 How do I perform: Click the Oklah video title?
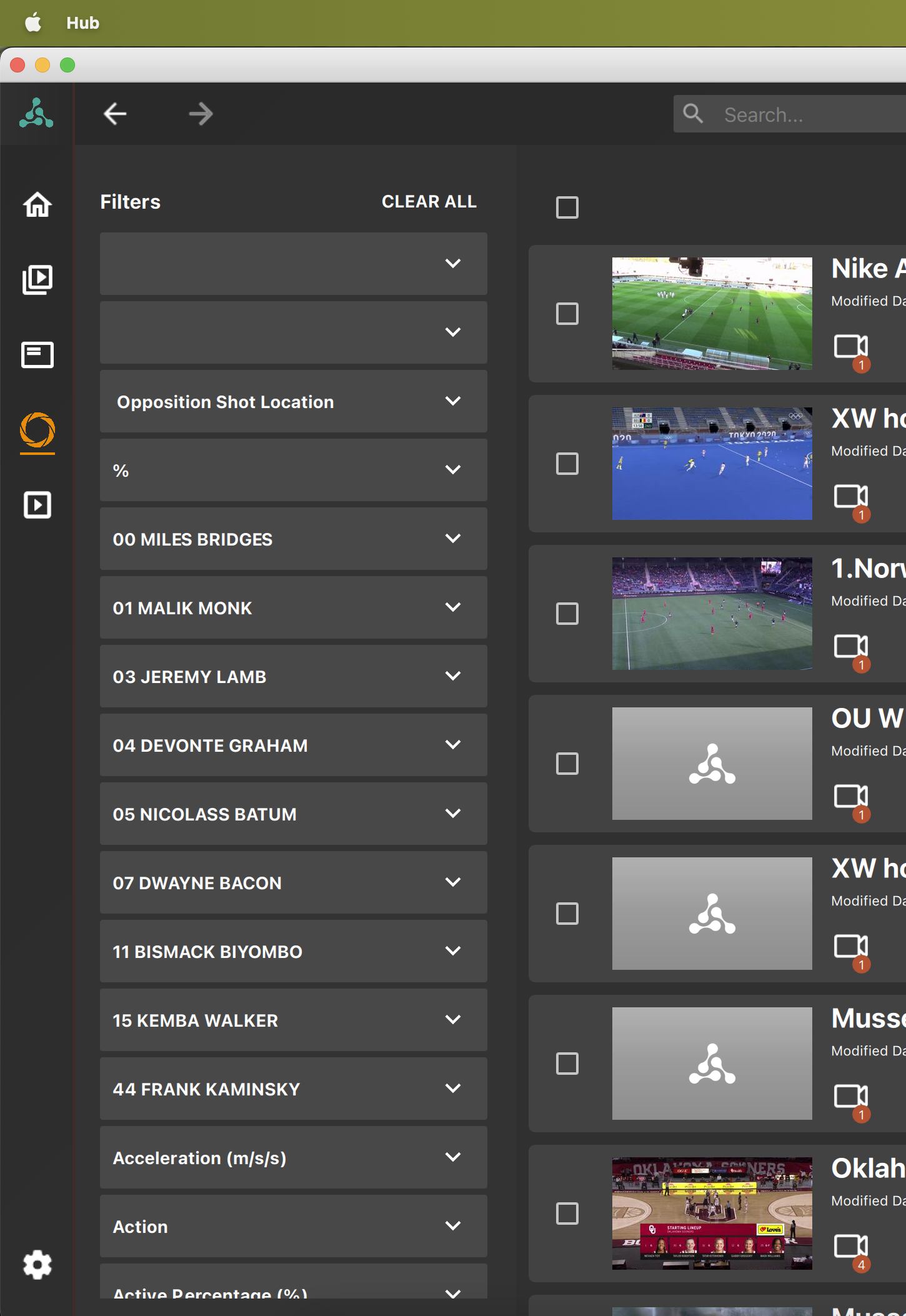coord(869,1169)
